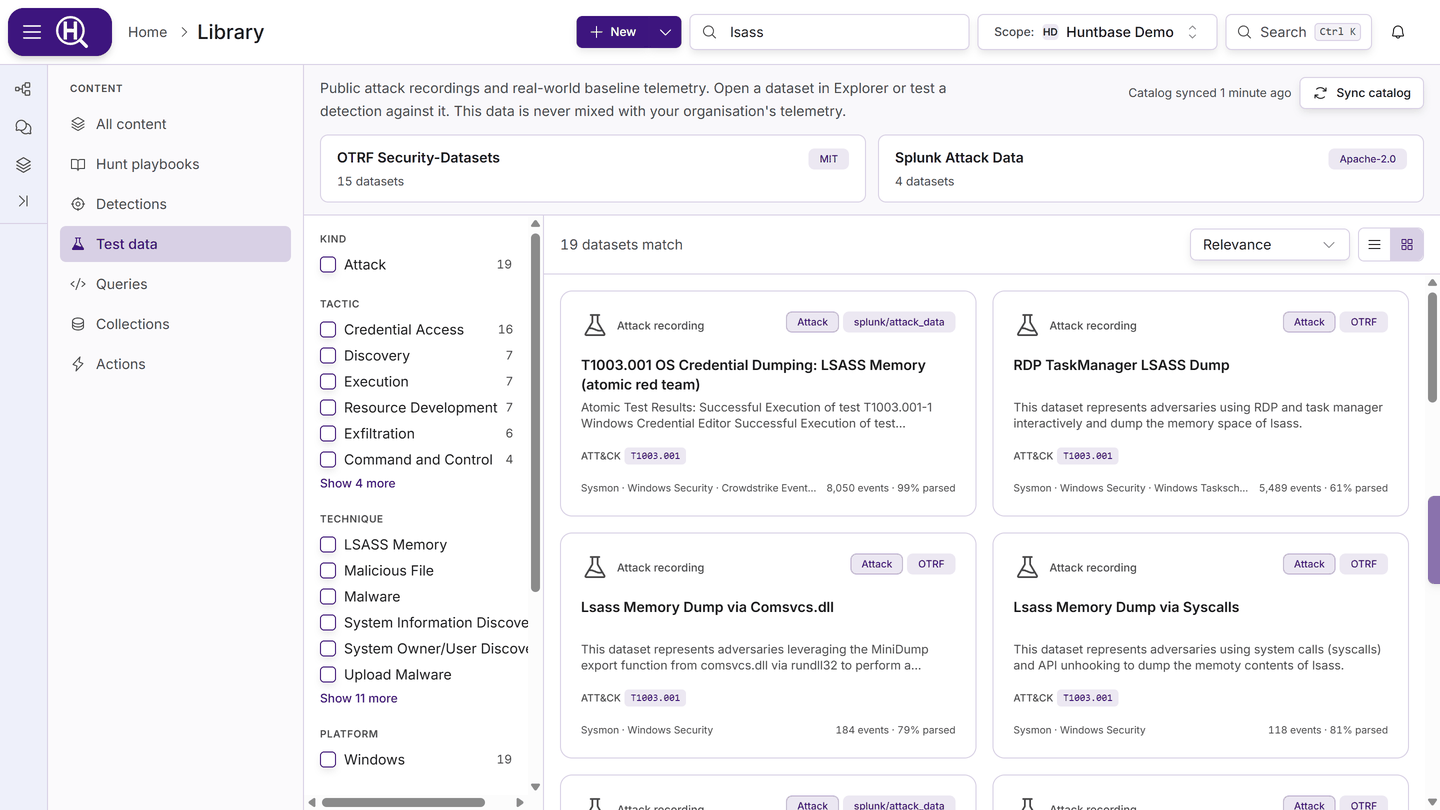Expand the collapsed sidebar arrow icon

click(x=23, y=201)
